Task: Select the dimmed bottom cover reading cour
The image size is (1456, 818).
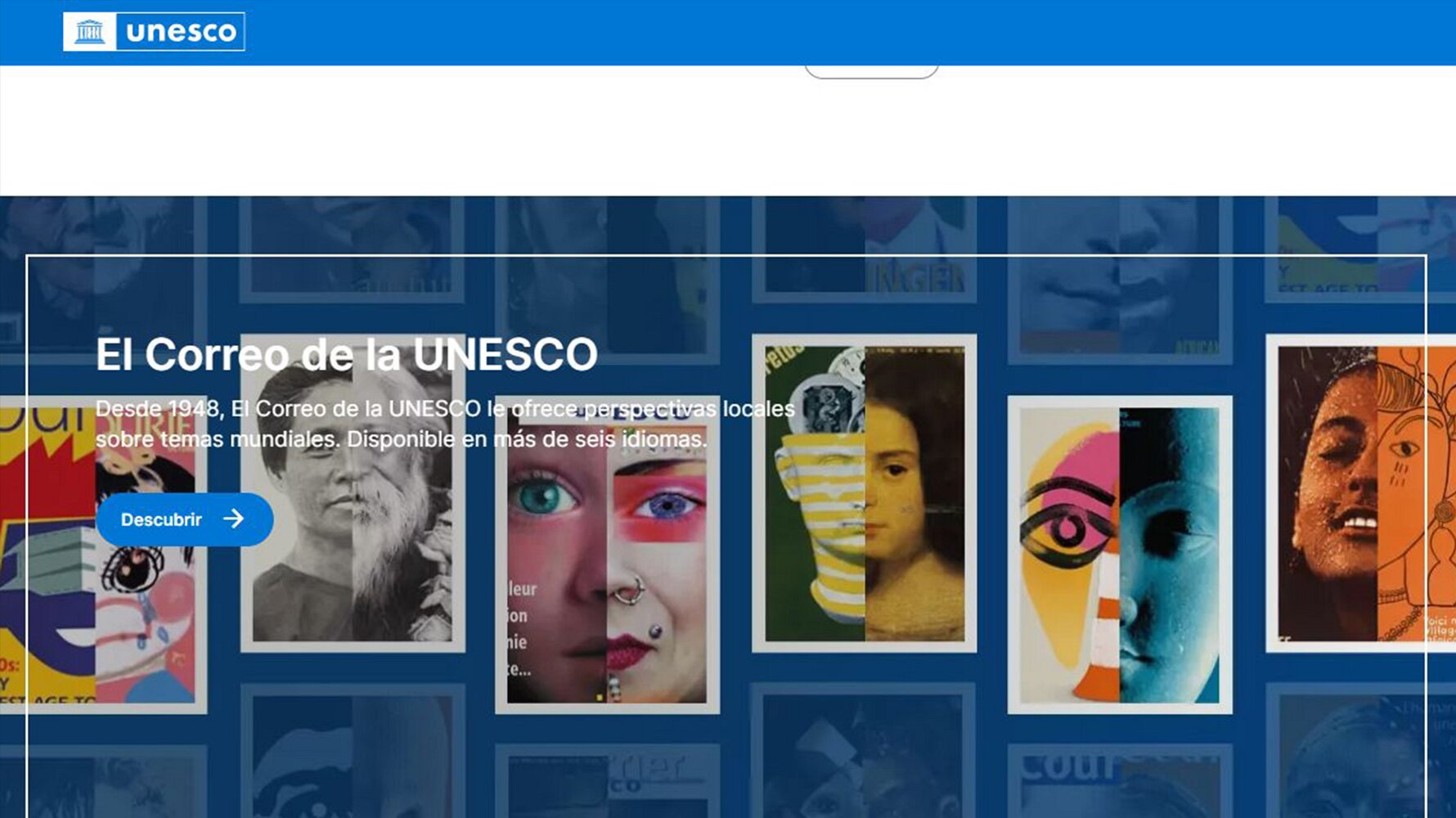Action: point(1120,781)
